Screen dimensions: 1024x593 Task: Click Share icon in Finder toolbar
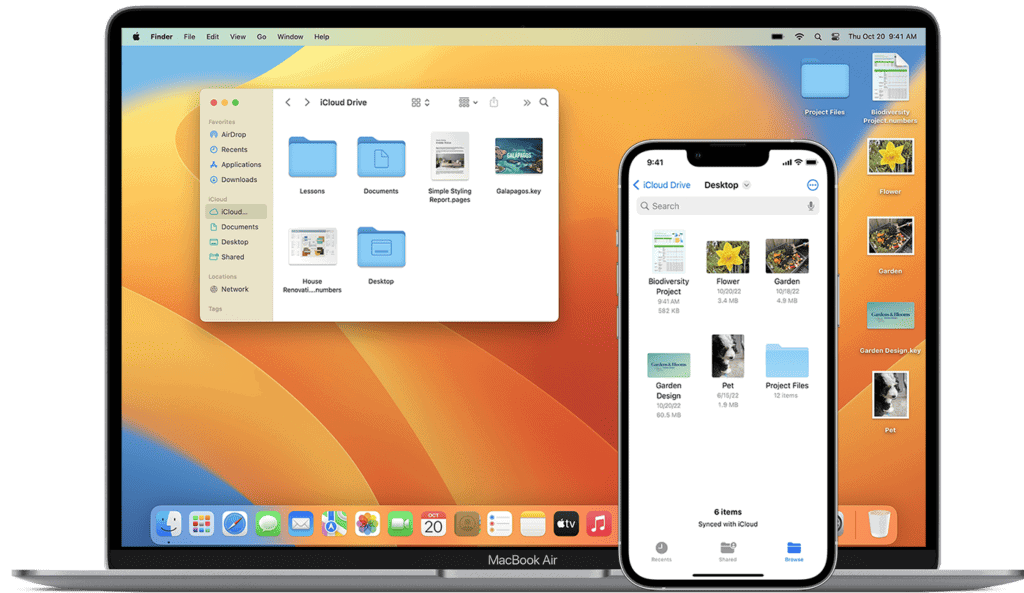pos(494,103)
